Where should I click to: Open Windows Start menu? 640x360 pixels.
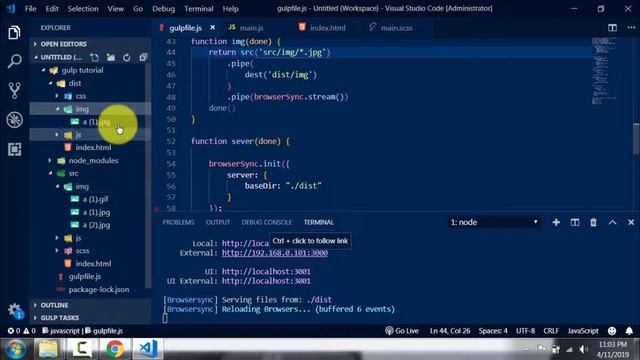[x=15, y=349]
